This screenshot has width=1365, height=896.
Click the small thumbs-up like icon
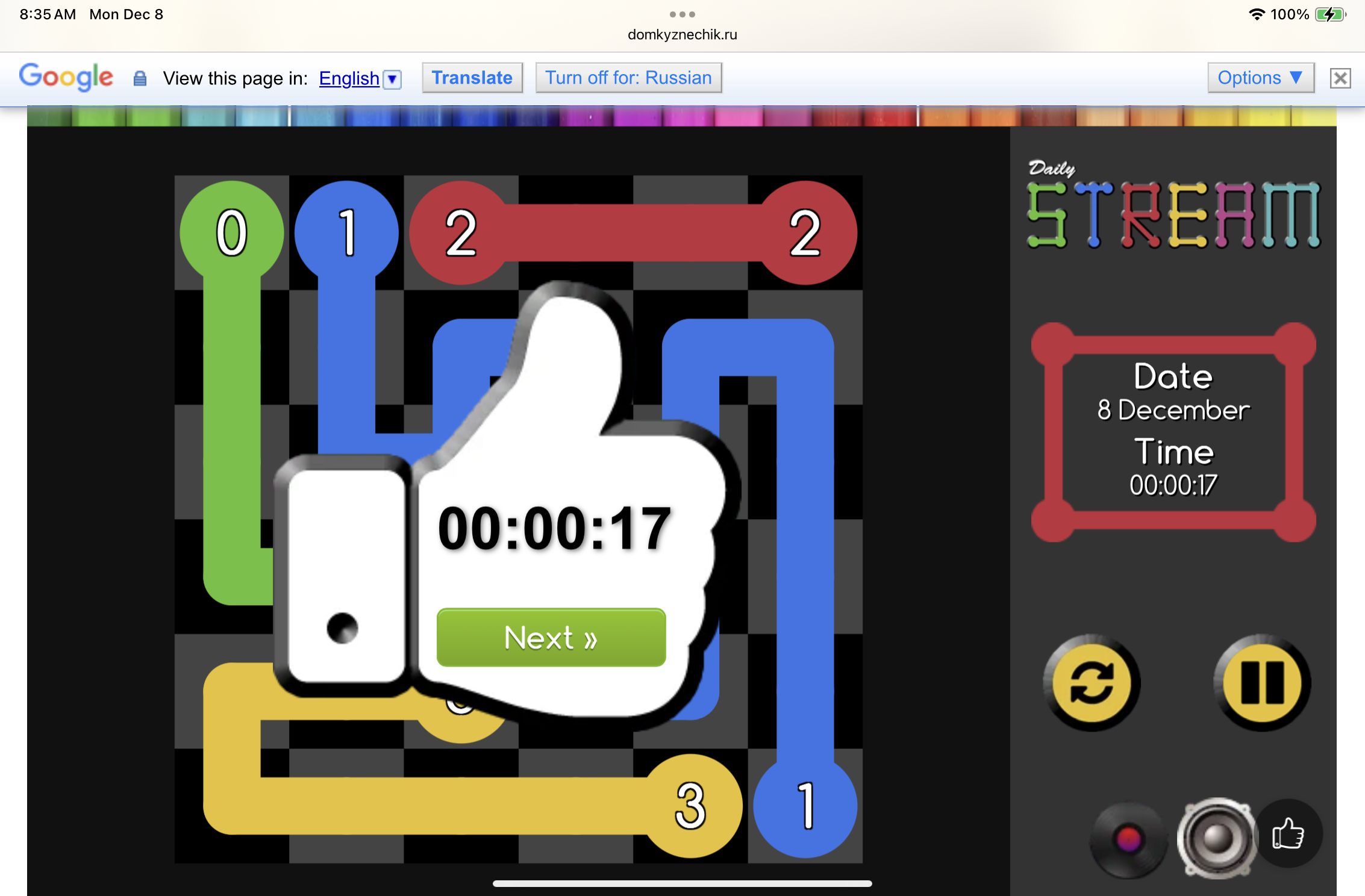tap(1288, 834)
